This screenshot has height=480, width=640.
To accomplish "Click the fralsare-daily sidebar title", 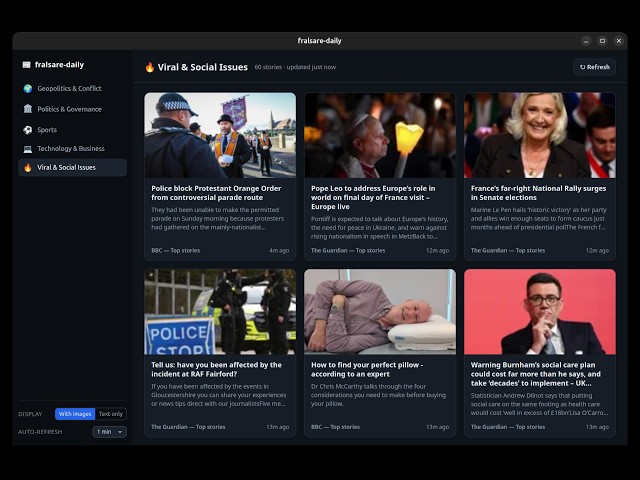I will click(x=59, y=64).
